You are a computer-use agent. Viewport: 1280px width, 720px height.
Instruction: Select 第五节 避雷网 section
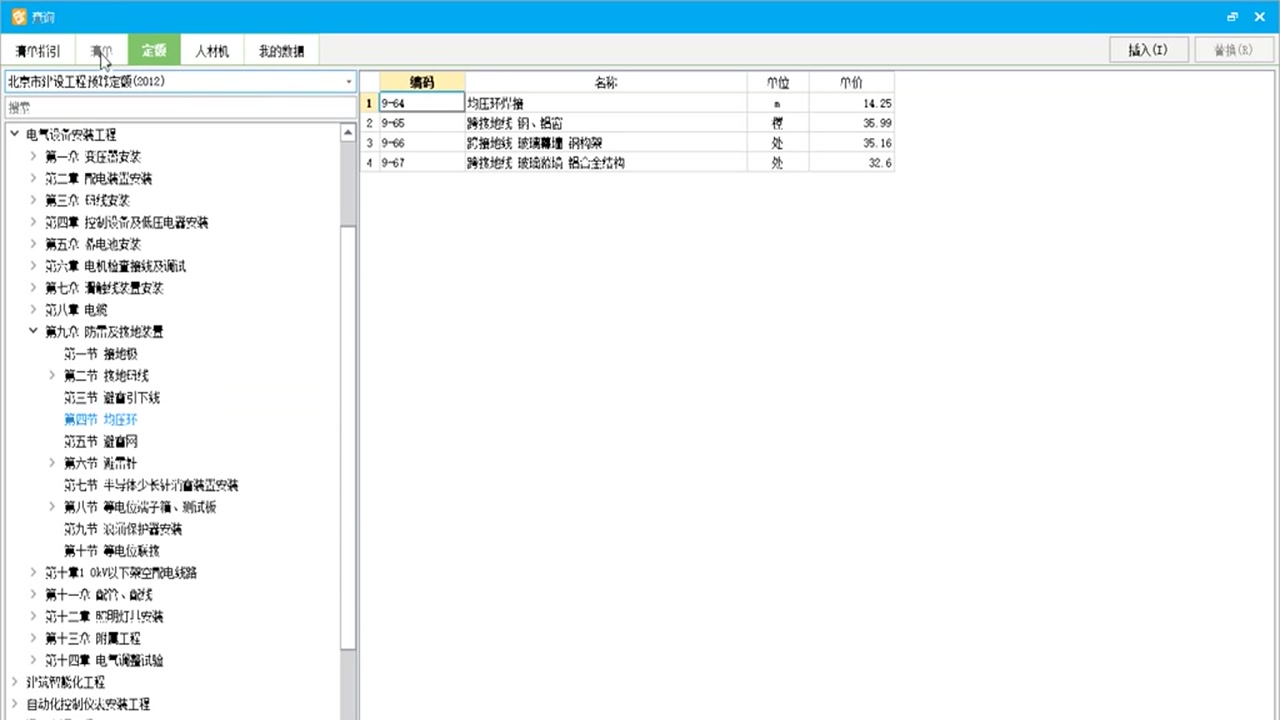click(100, 441)
